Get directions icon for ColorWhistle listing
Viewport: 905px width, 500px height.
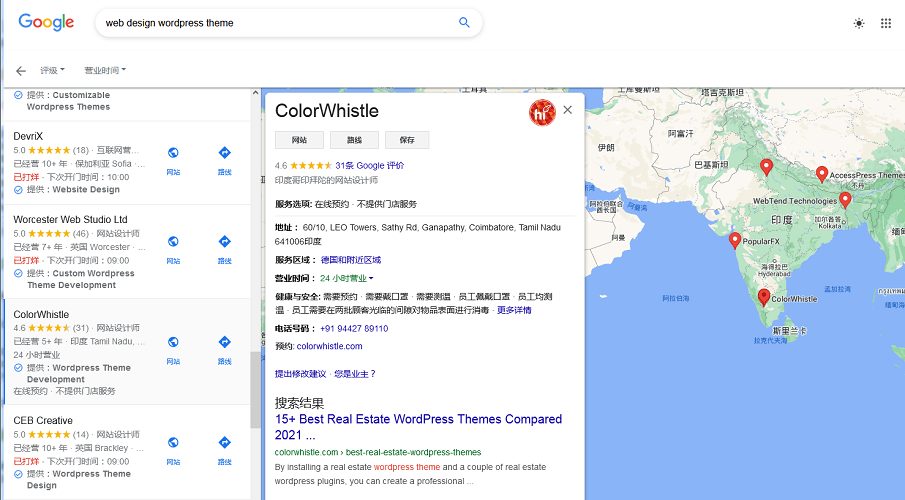pos(225,342)
